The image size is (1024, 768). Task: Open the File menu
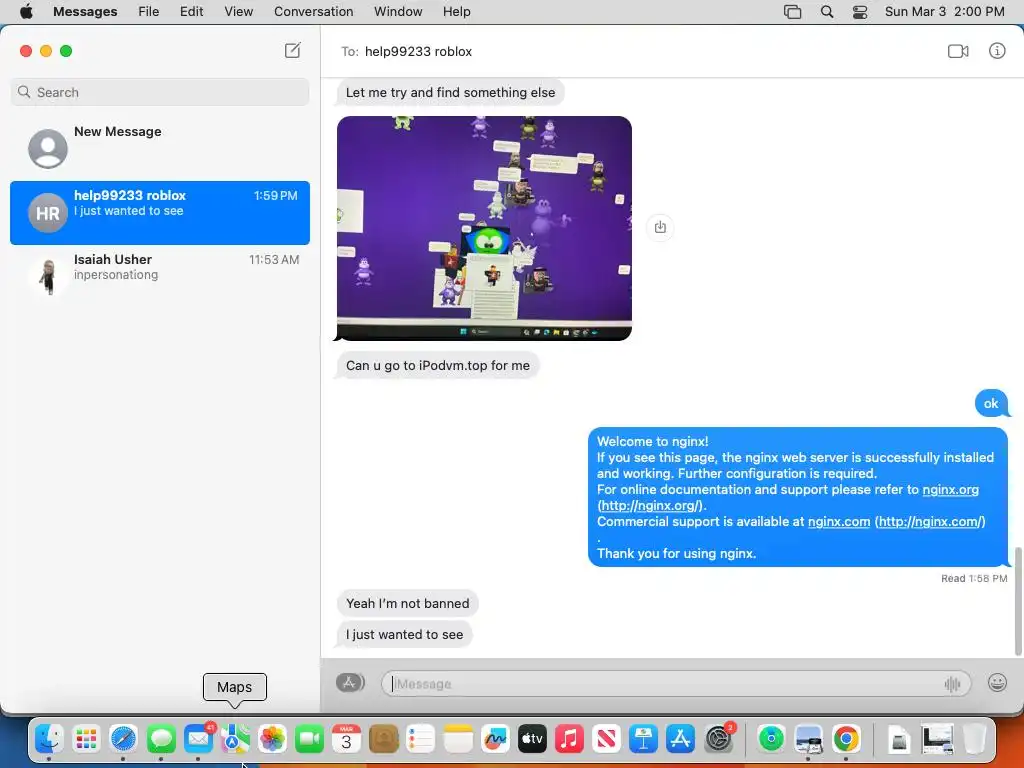coord(149,12)
